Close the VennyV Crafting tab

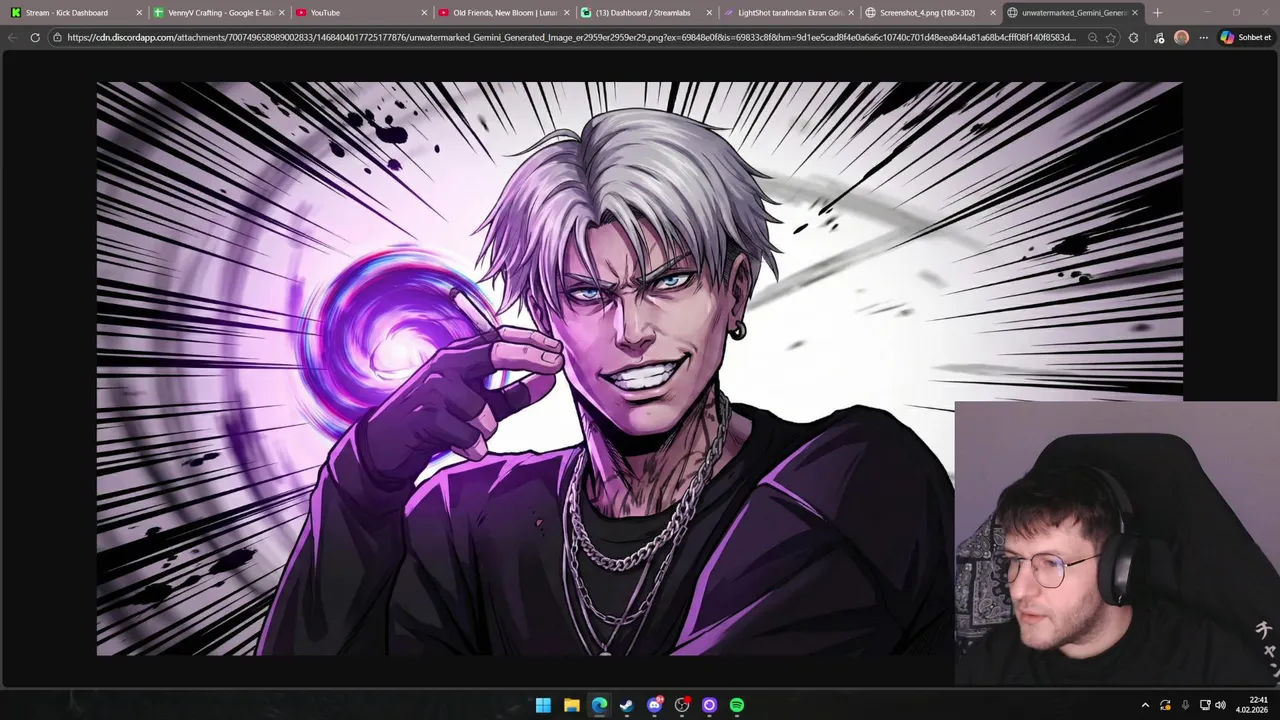[x=281, y=13]
